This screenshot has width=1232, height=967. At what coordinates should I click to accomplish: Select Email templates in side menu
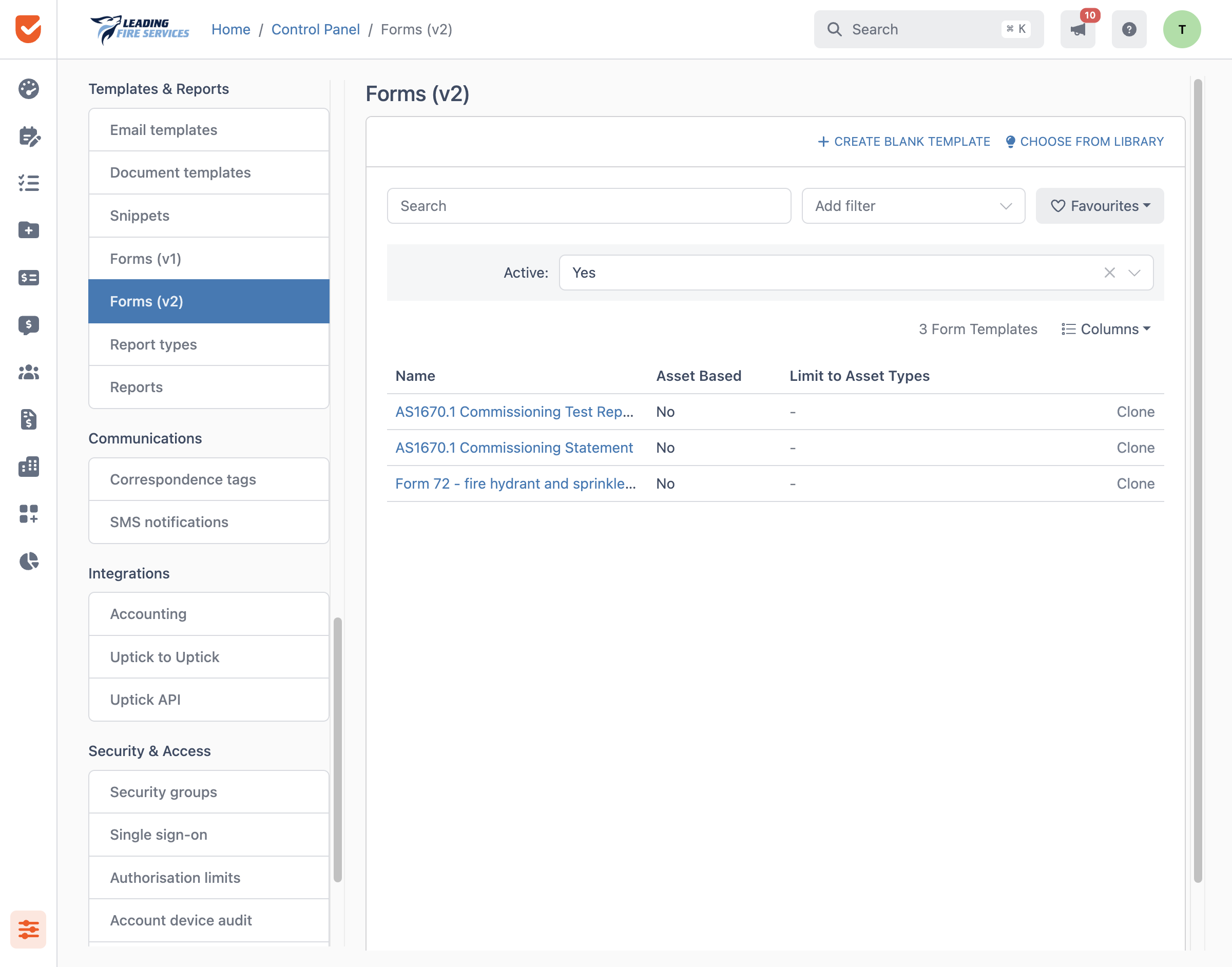209,130
